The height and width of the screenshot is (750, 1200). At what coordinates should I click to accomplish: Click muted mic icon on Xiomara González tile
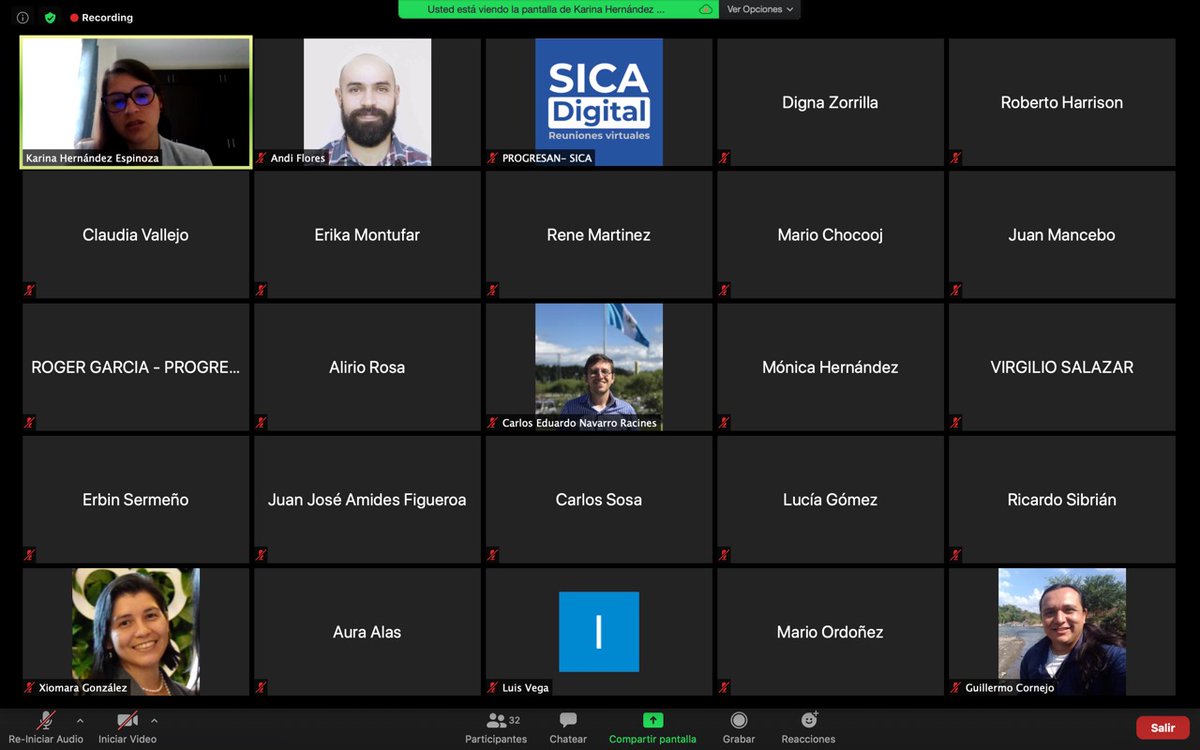pyautogui.click(x=30, y=688)
